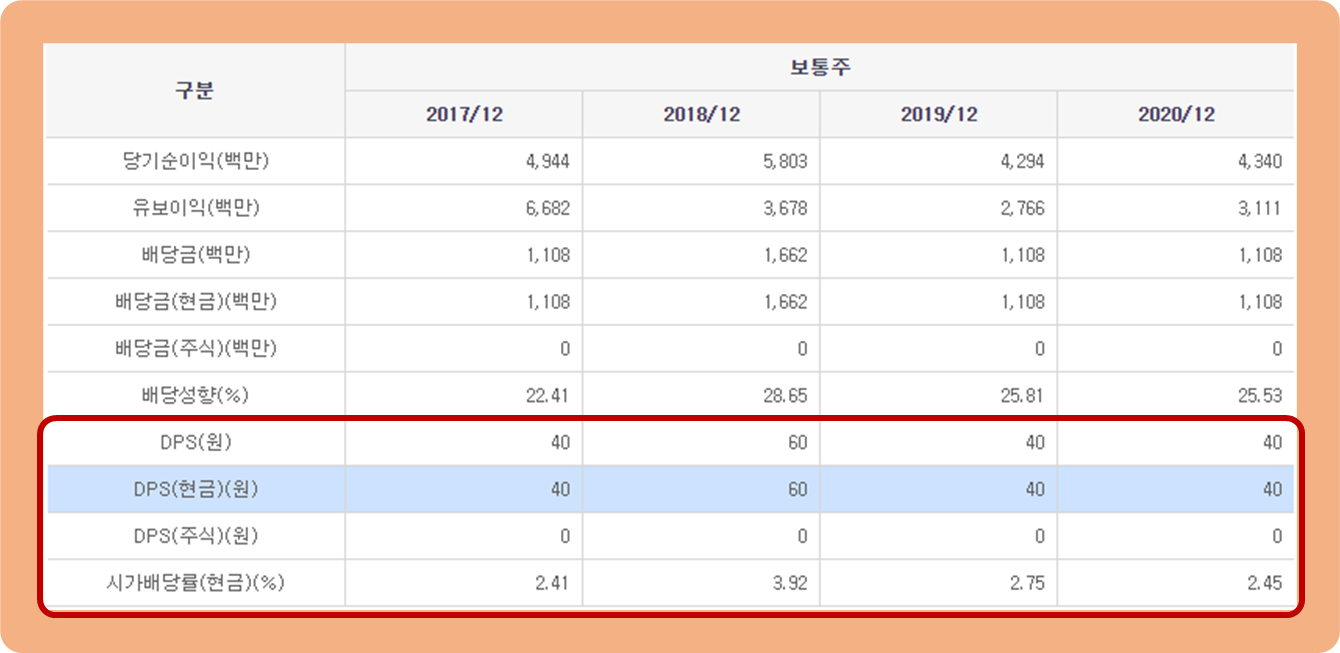
Task: Click 배당금(주식)(백만) zero under 2017/12
Action: [x=565, y=349]
